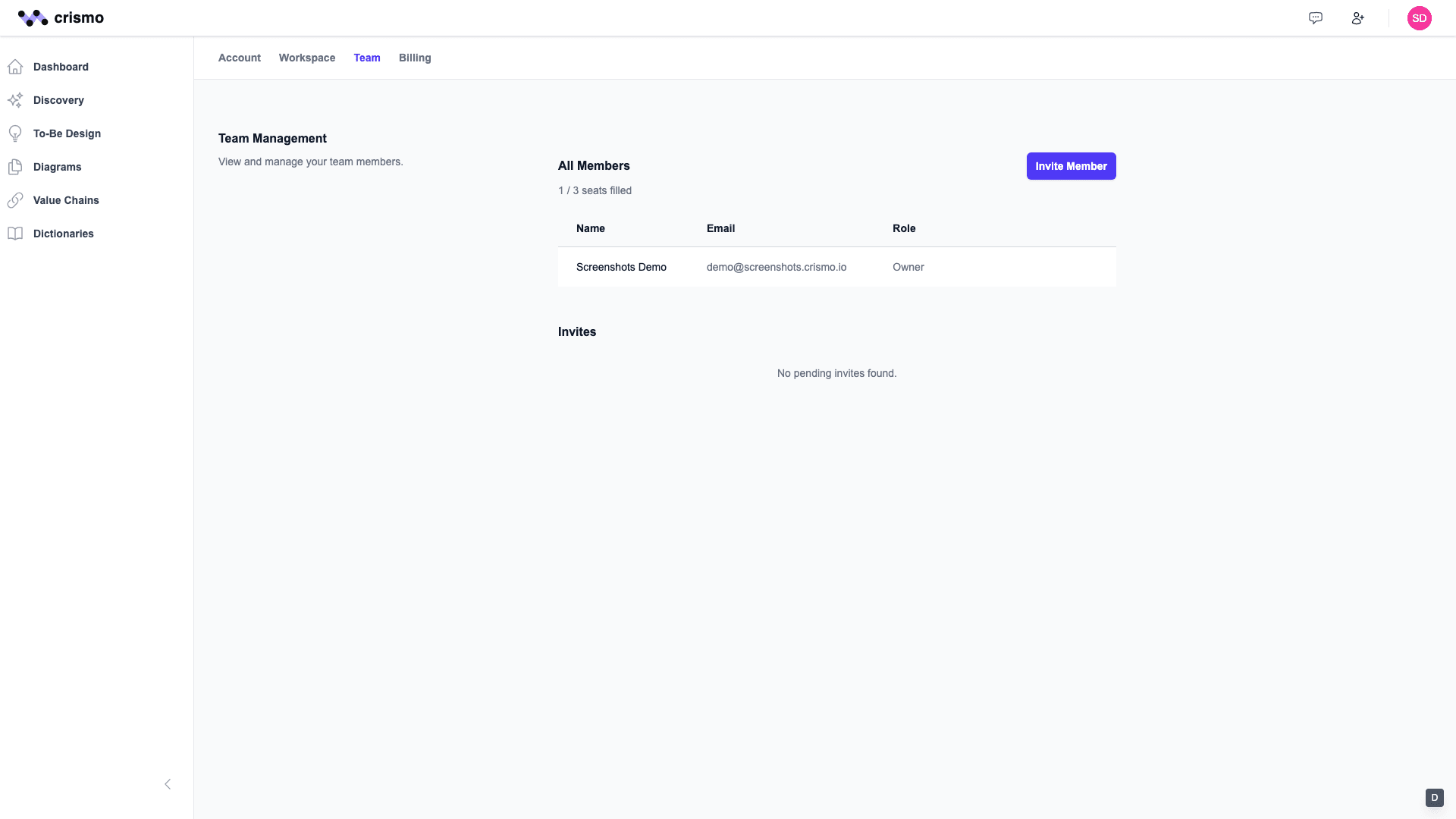Image resolution: width=1456 pixels, height=819 pixels.
Task: Select Discovery in the sidebar
Action: click(58, 100)
